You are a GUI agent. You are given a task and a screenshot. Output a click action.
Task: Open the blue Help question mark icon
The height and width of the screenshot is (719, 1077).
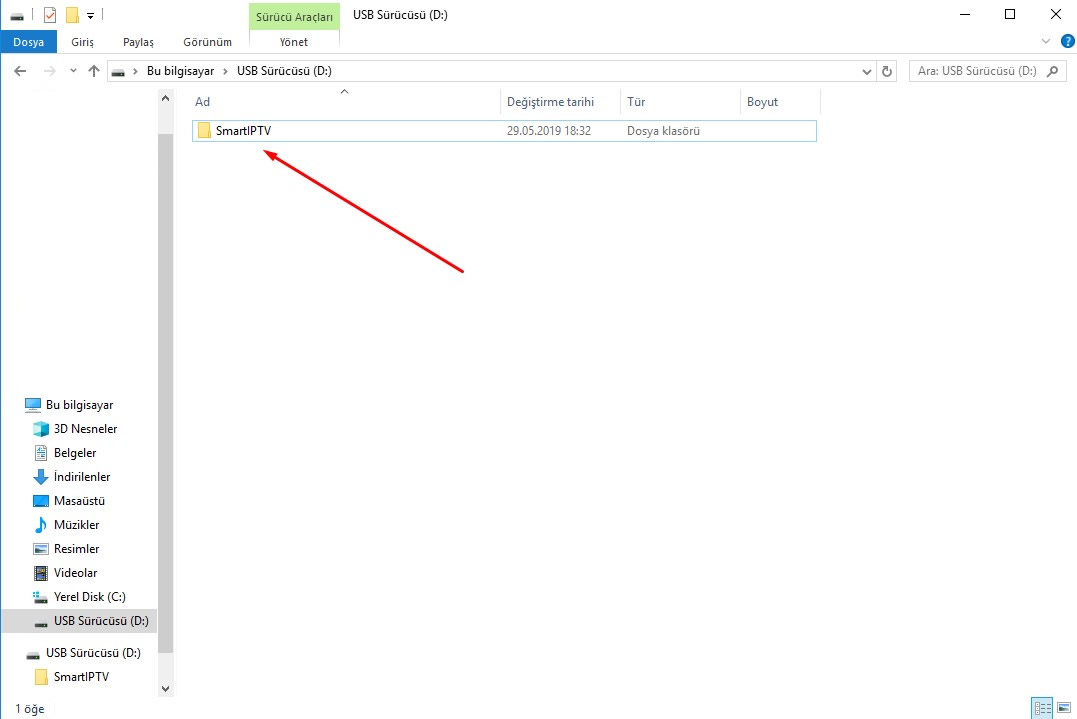click(x=1067, y=42)
